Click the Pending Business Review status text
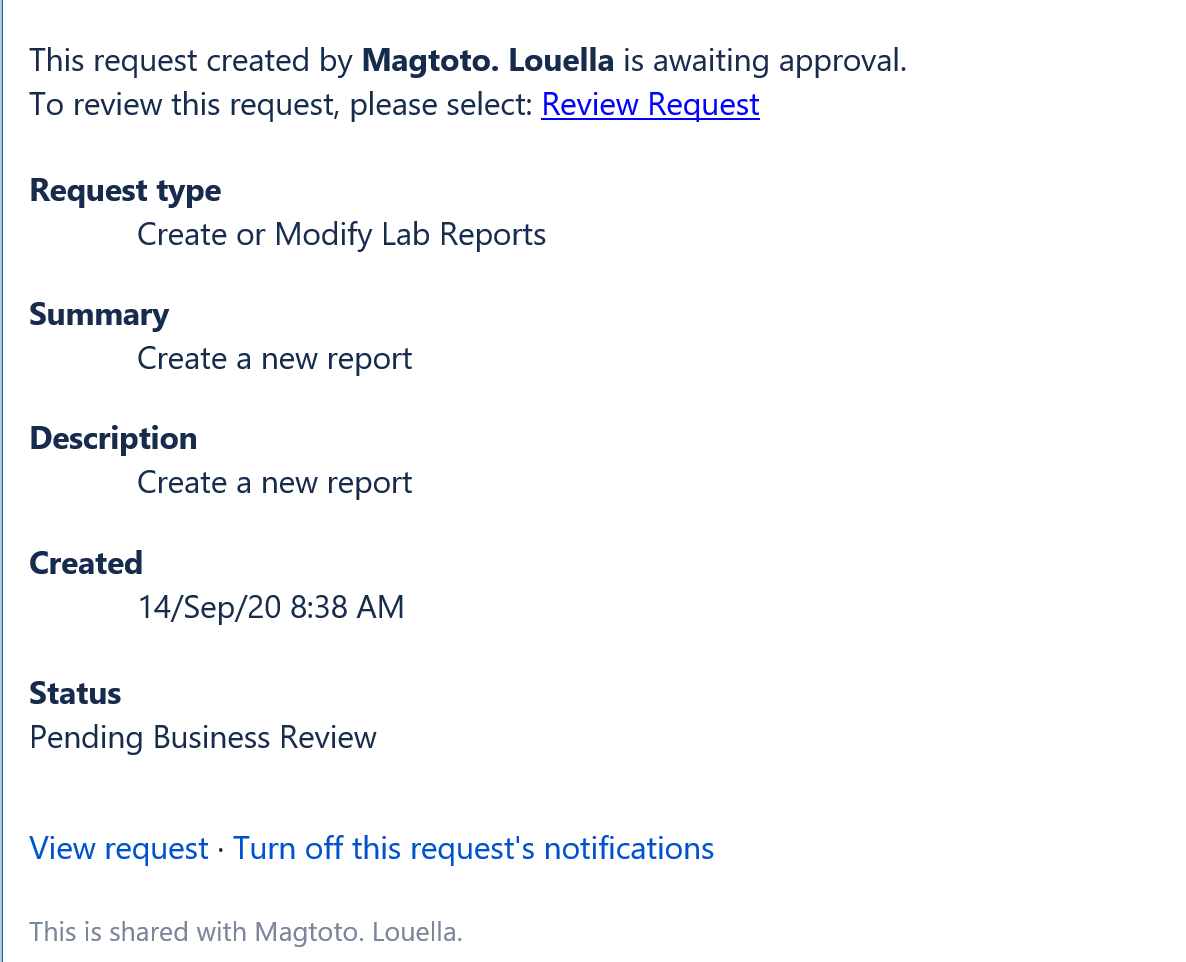Viewport: 1186px width, 962px height. pos(203,737)
